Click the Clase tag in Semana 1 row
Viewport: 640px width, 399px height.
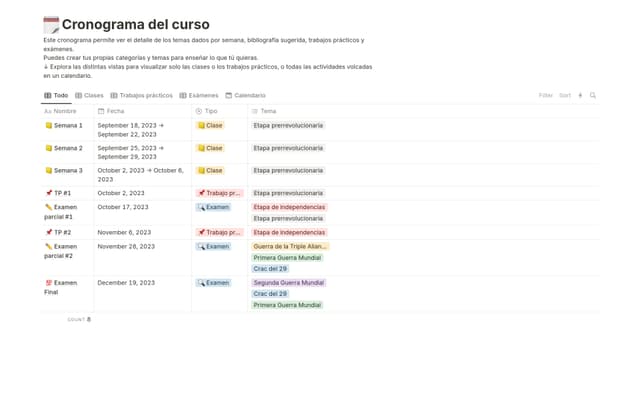pos(210,126)
